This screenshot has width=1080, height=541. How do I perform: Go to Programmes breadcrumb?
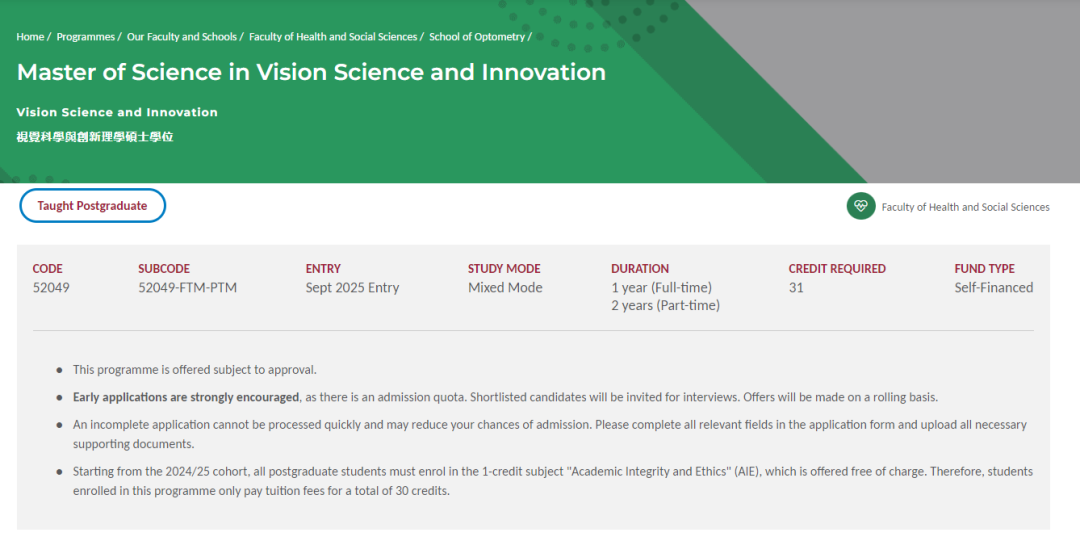[x=85, y=37]
